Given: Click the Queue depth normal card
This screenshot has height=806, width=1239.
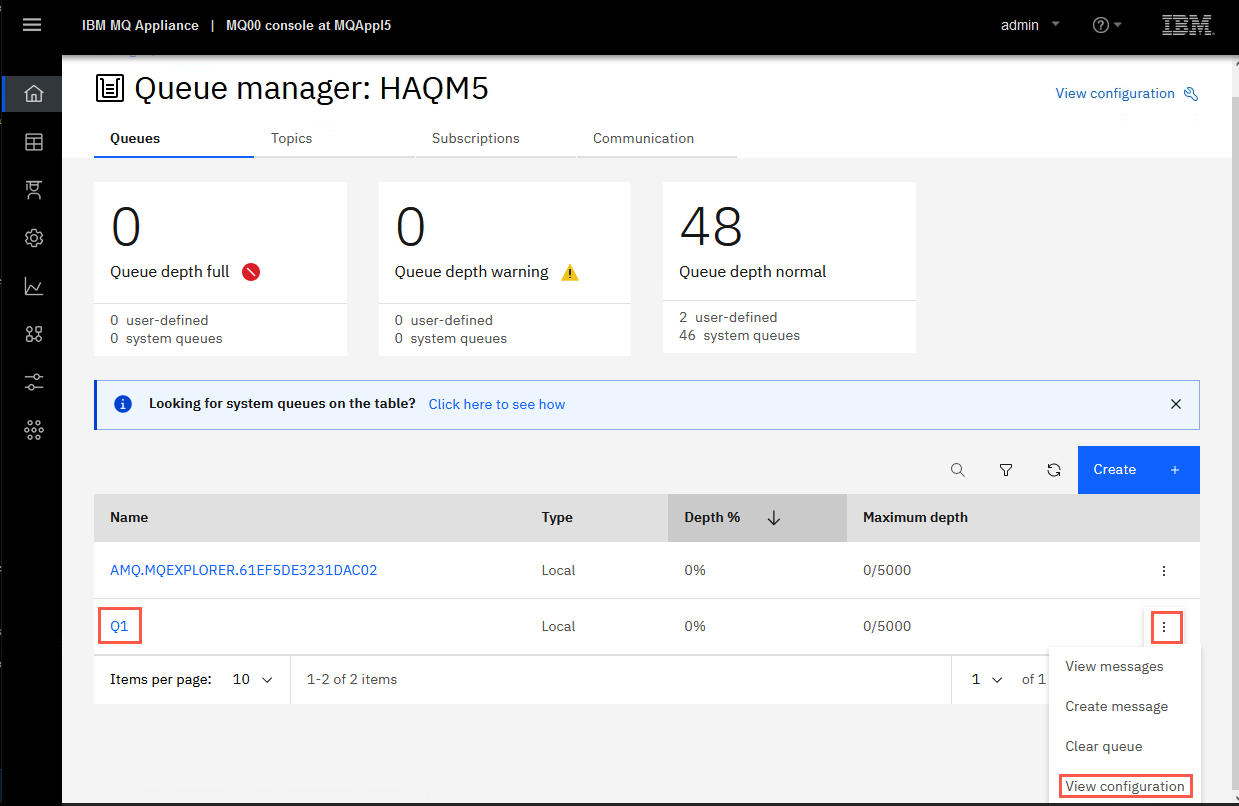Looking at the screenshot, I should pos(789,267).
